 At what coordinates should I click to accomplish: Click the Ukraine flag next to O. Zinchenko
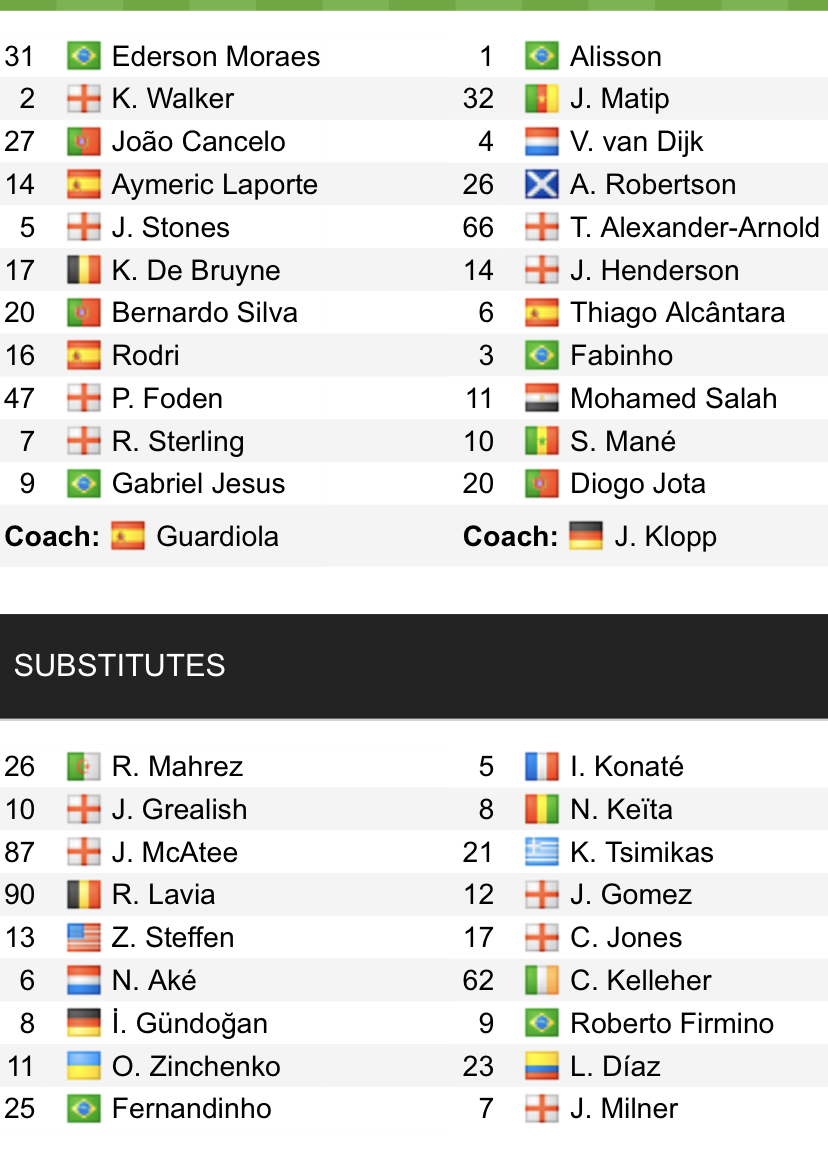pos(83,1066)
